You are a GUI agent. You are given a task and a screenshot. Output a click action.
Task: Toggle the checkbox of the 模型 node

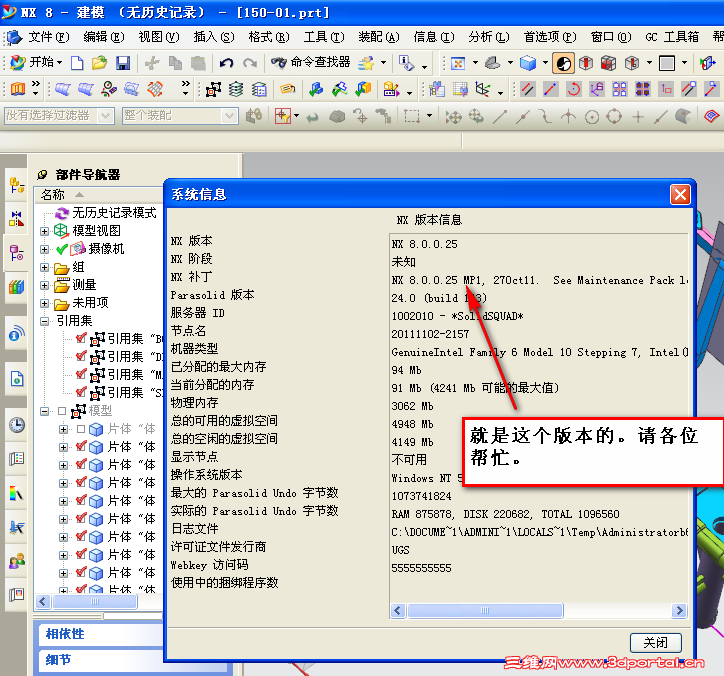[62, 411]
